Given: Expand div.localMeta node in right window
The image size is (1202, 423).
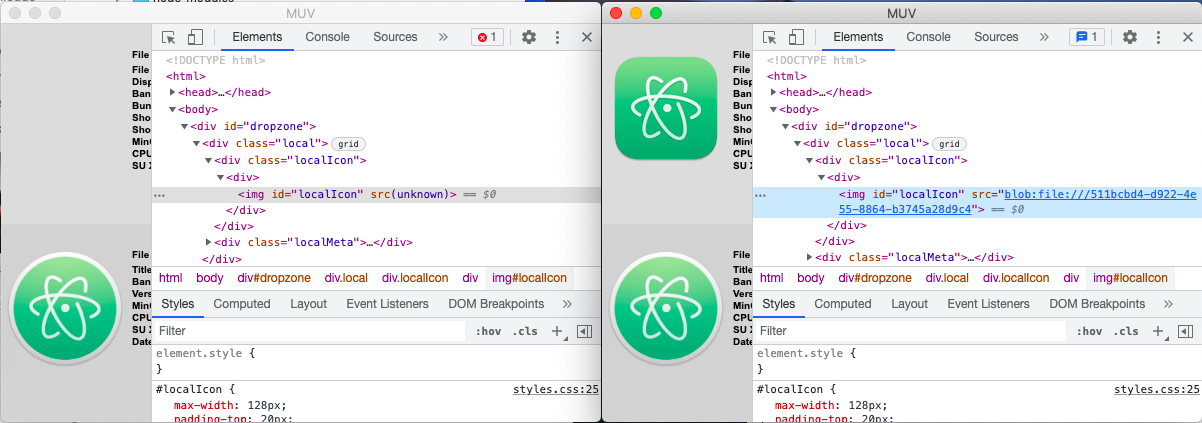Looking at the screenshot, I should click(810, 258).
